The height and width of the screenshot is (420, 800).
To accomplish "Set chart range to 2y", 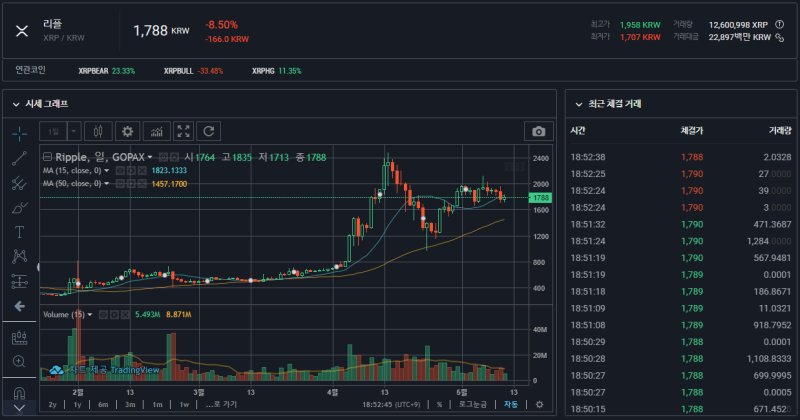I will [53, 404].
